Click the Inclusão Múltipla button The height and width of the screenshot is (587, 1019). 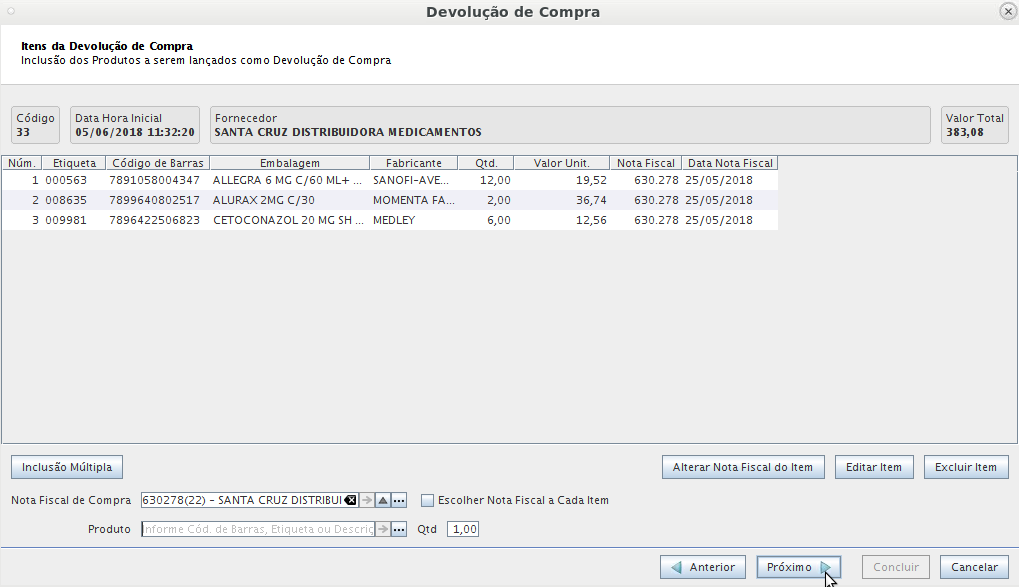(x=67, y=467)
